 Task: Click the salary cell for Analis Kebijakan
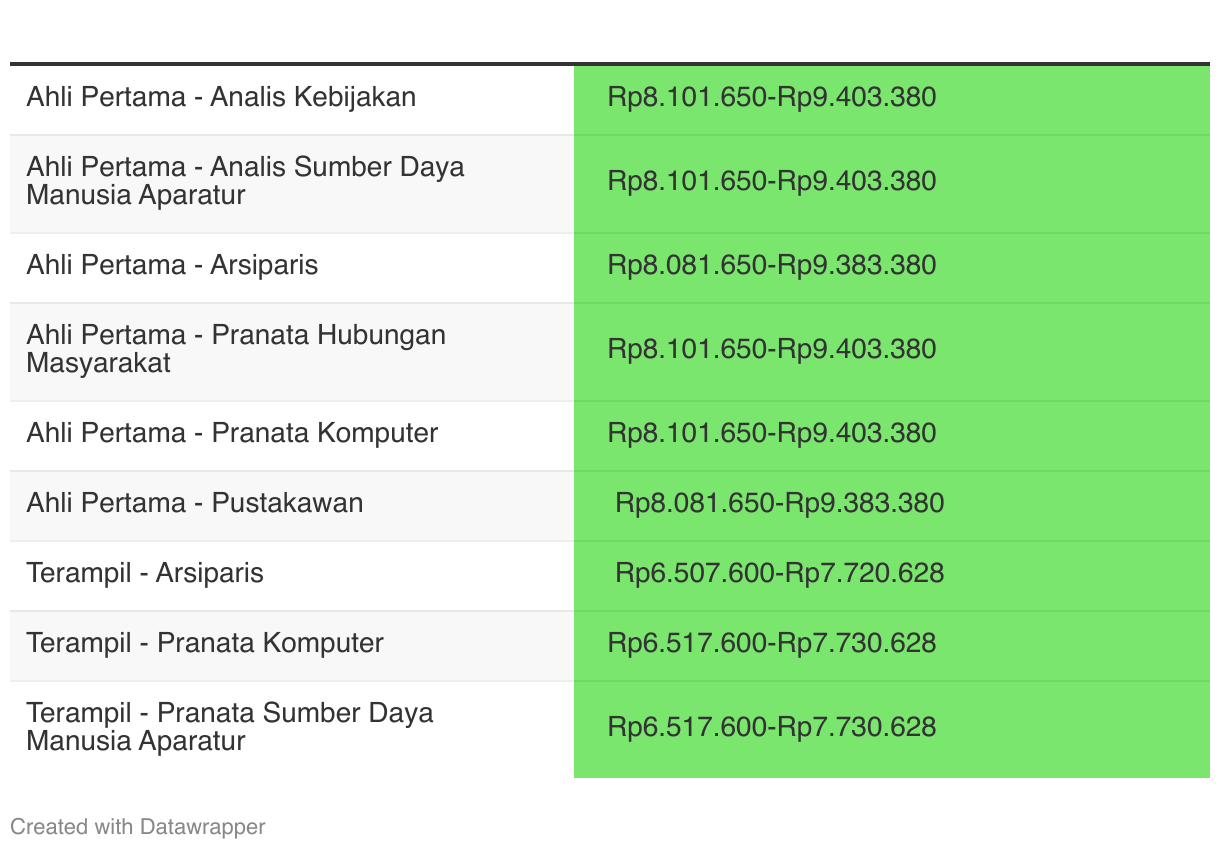772,97
